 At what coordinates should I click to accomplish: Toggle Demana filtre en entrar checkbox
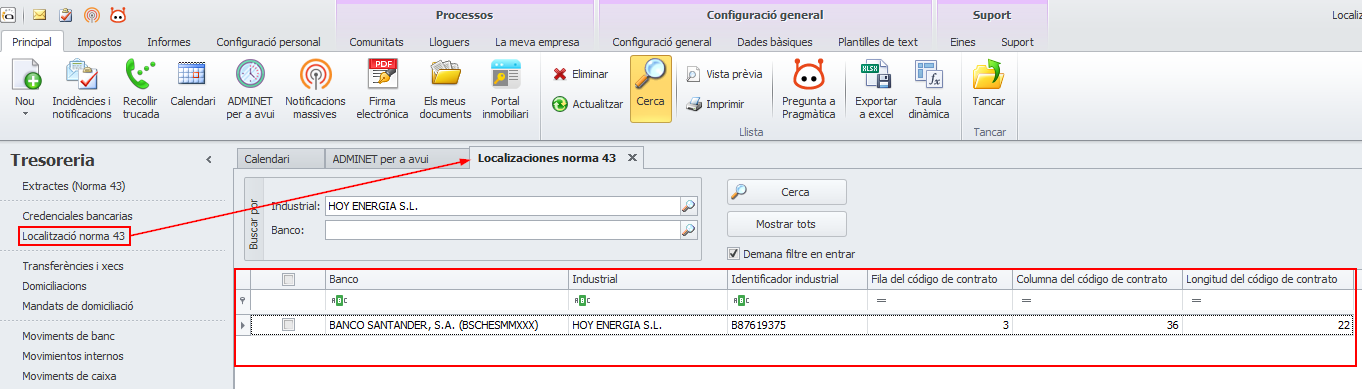pyautogui.click(x=734, y=254)
